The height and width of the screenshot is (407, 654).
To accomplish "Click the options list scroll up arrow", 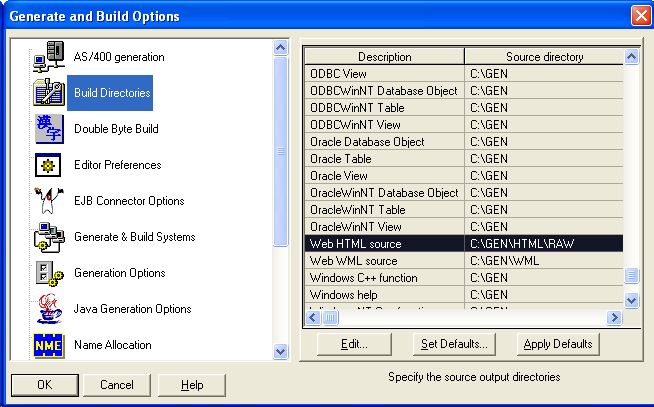I will pos(280,48).
